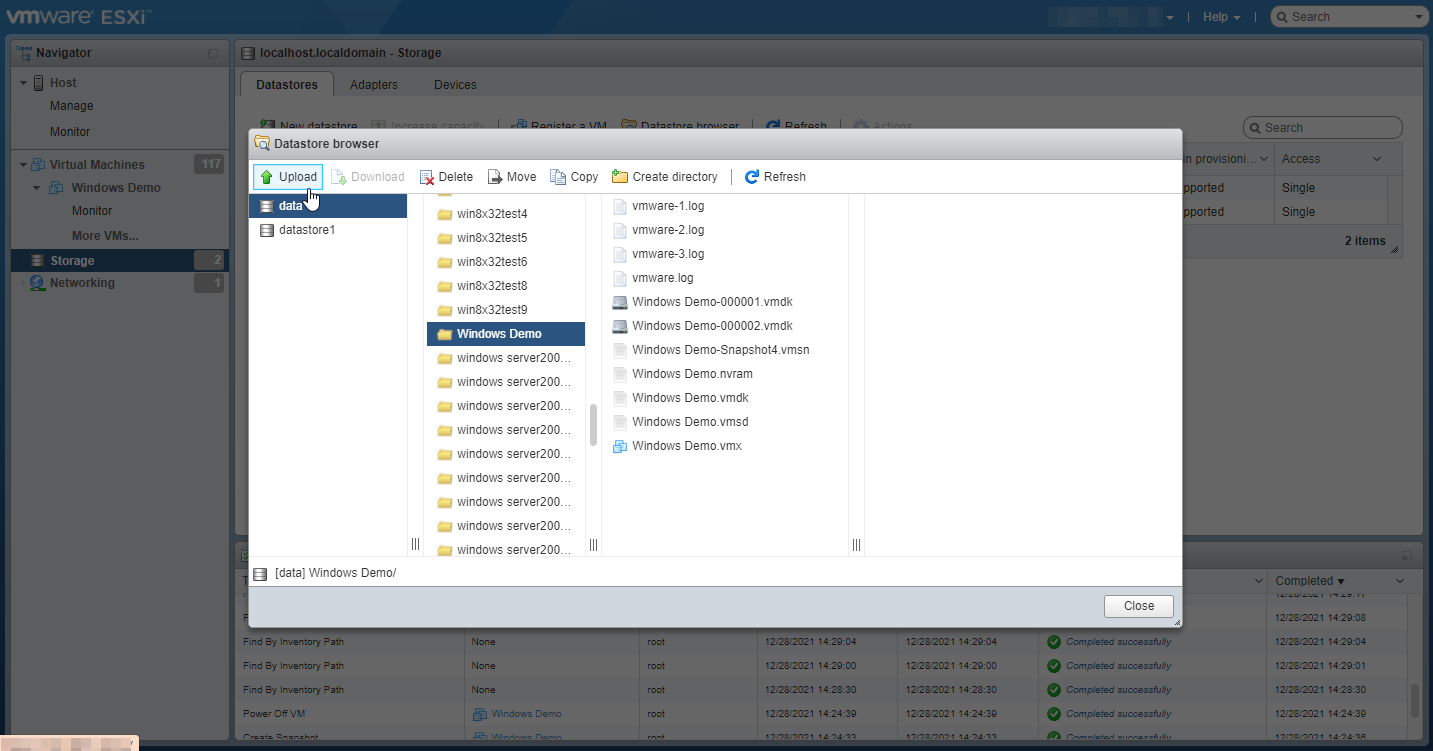Switch to the Devices tab
Image resolution: width=1433 pixels, height=751 pixels.
pyautogui.click(x=455, y=85)
